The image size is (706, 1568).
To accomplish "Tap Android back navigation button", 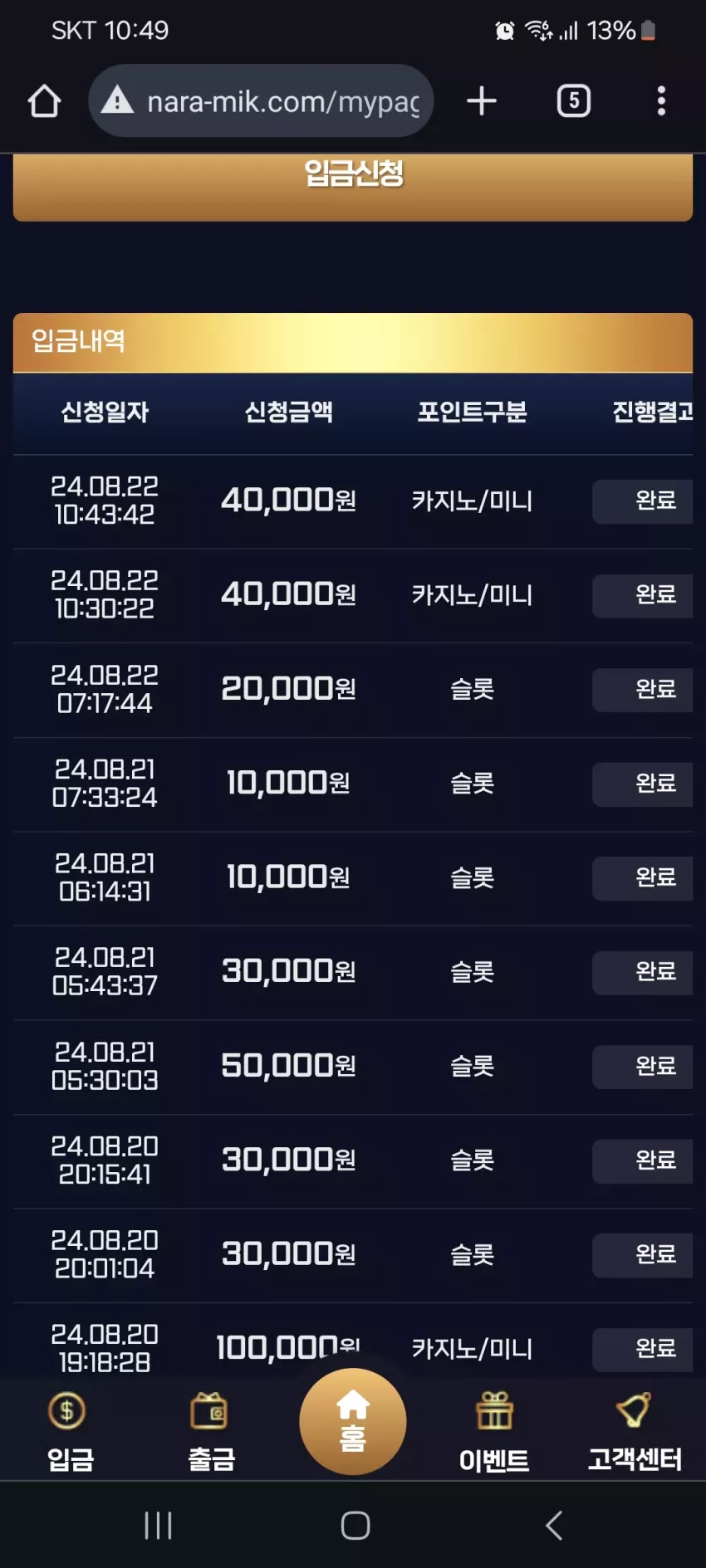I will click(554, 1525).
